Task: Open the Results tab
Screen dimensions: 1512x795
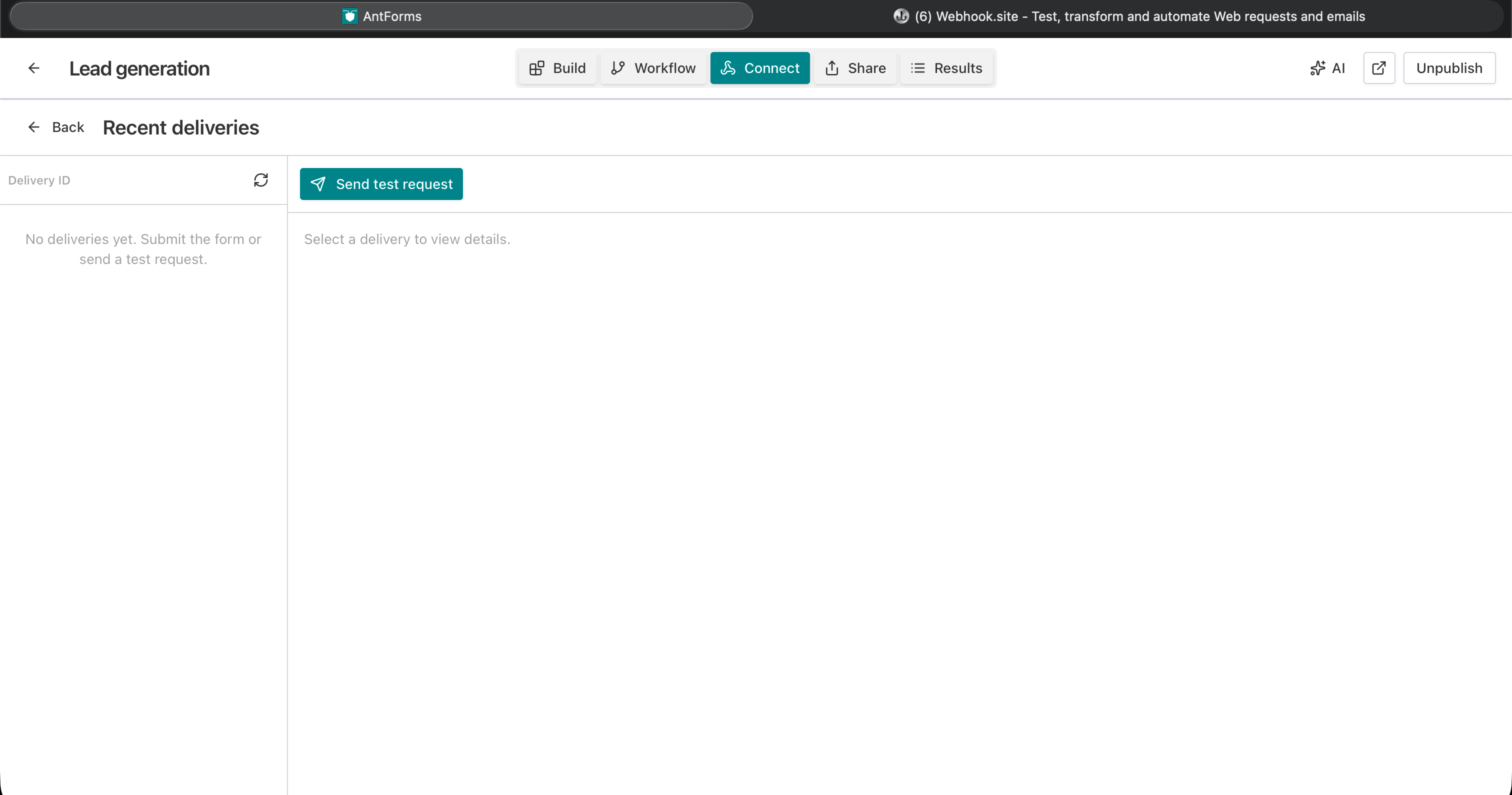Action: (947, 67)
